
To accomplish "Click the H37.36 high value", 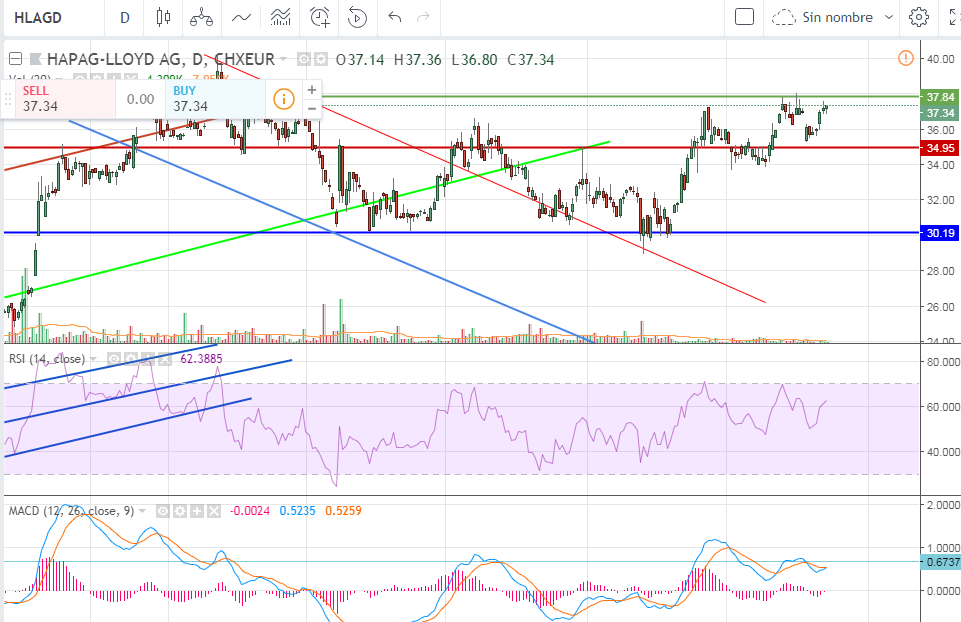I will [x=417, y=59].
